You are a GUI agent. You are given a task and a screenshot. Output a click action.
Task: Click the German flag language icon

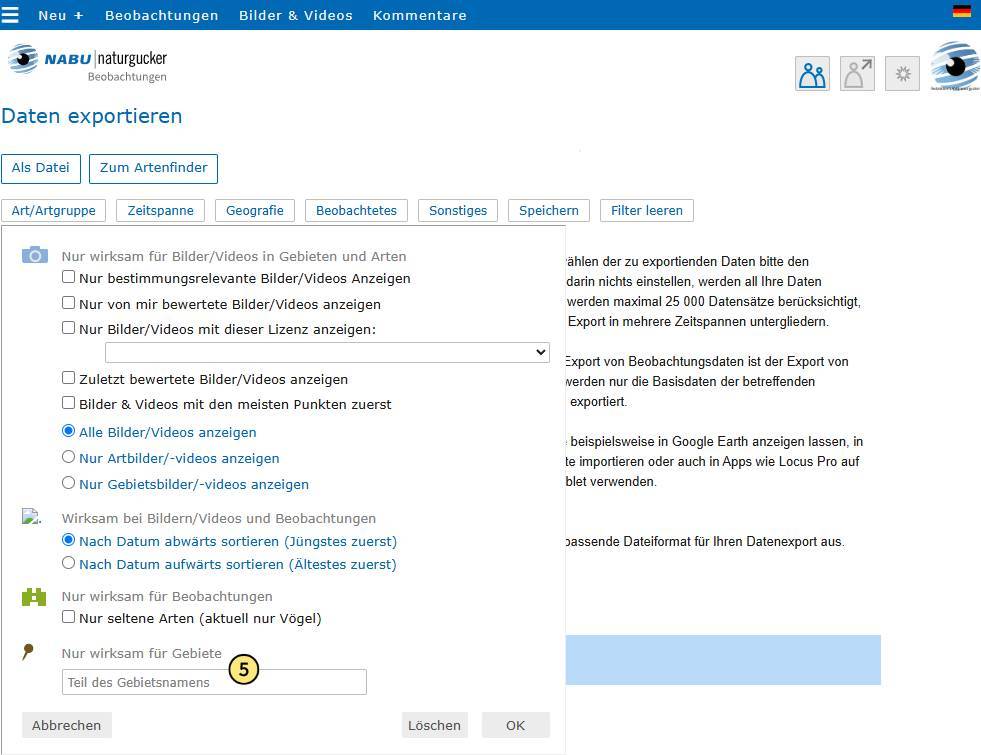pos(961,11)
